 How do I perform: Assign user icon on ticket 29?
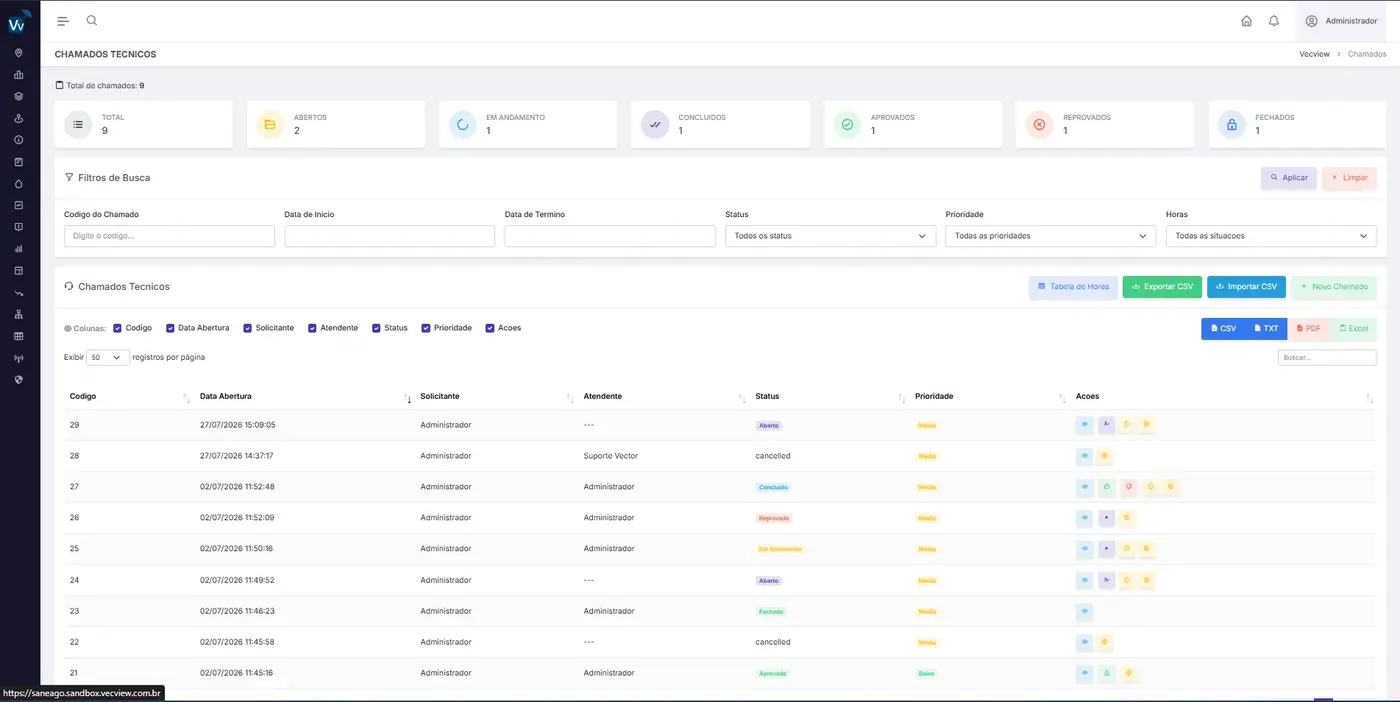click(x=1106, y=425)
